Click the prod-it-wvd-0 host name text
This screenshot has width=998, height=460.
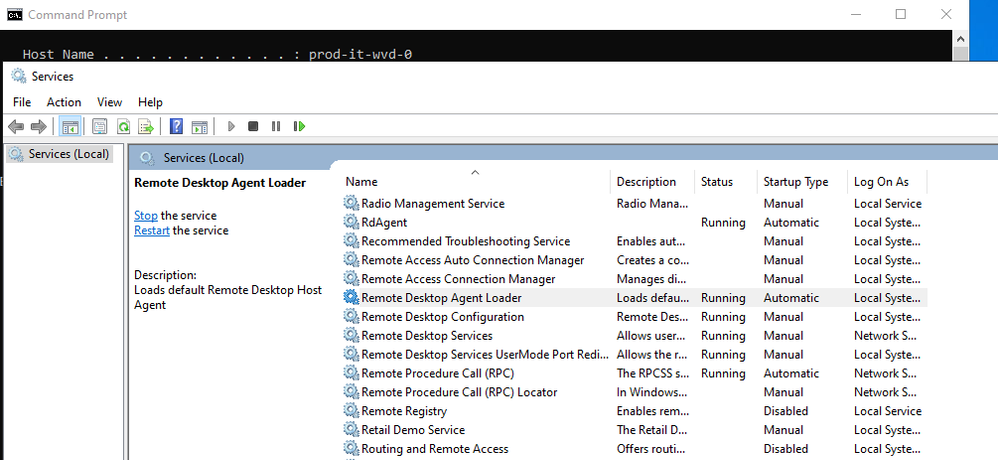click(x=360, y=55)
